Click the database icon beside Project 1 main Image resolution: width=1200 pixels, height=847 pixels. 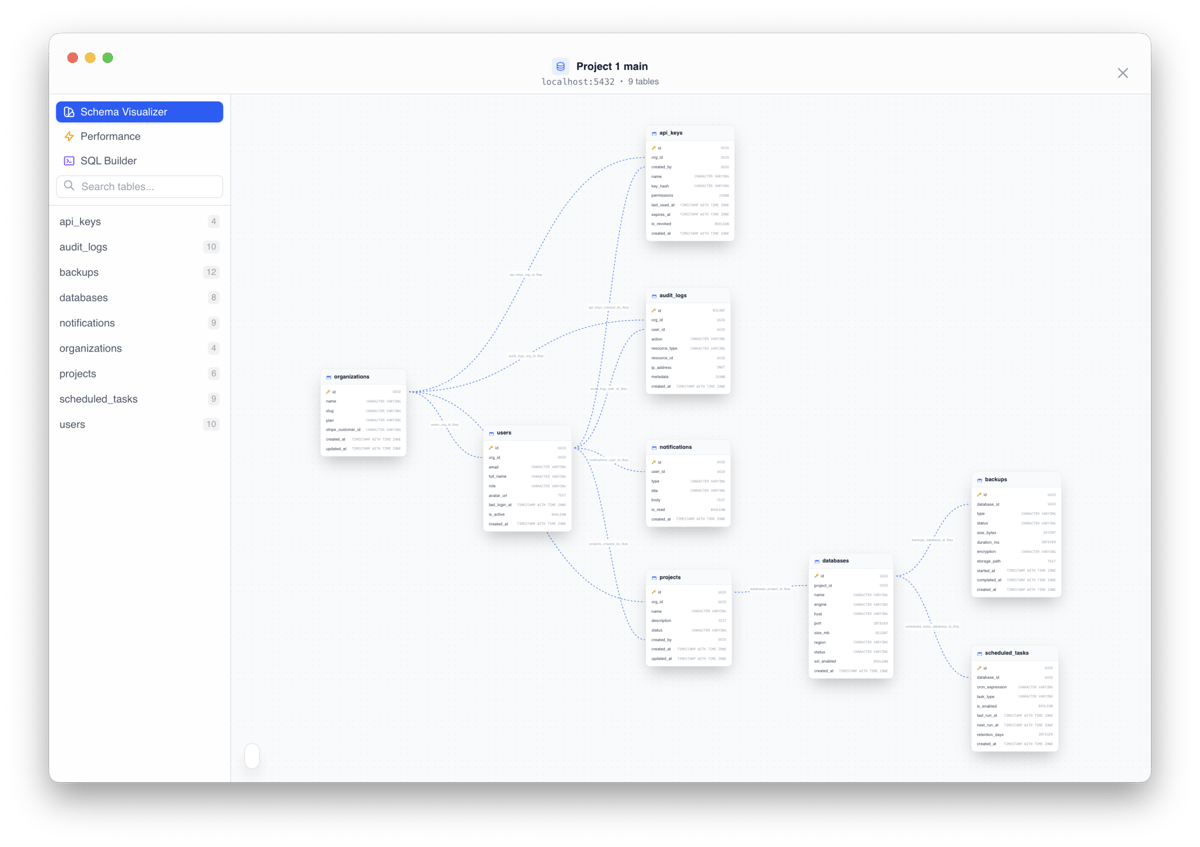560,66
